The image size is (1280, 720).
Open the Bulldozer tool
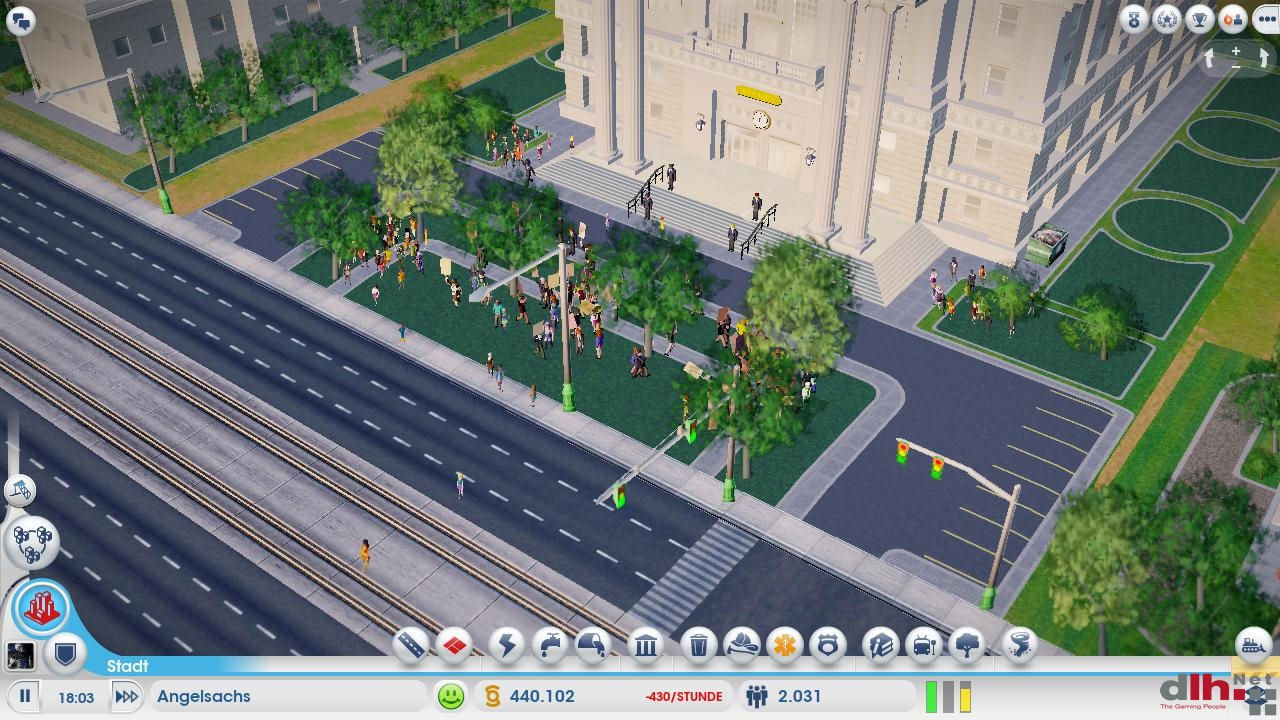pos(1253,645)
